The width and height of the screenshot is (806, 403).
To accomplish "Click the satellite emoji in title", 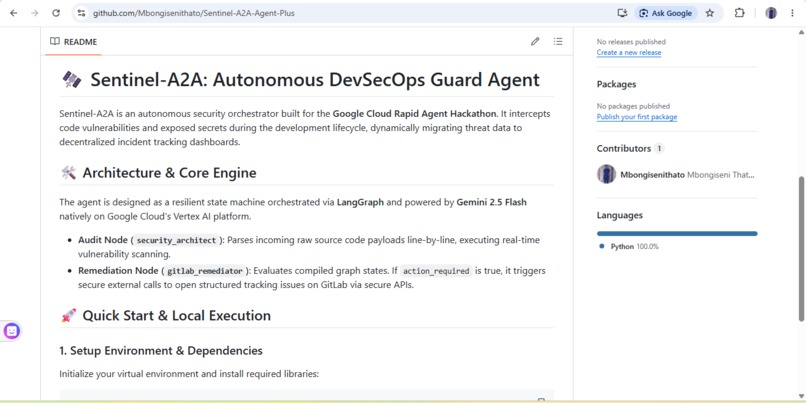I will [x=71, y=80].
